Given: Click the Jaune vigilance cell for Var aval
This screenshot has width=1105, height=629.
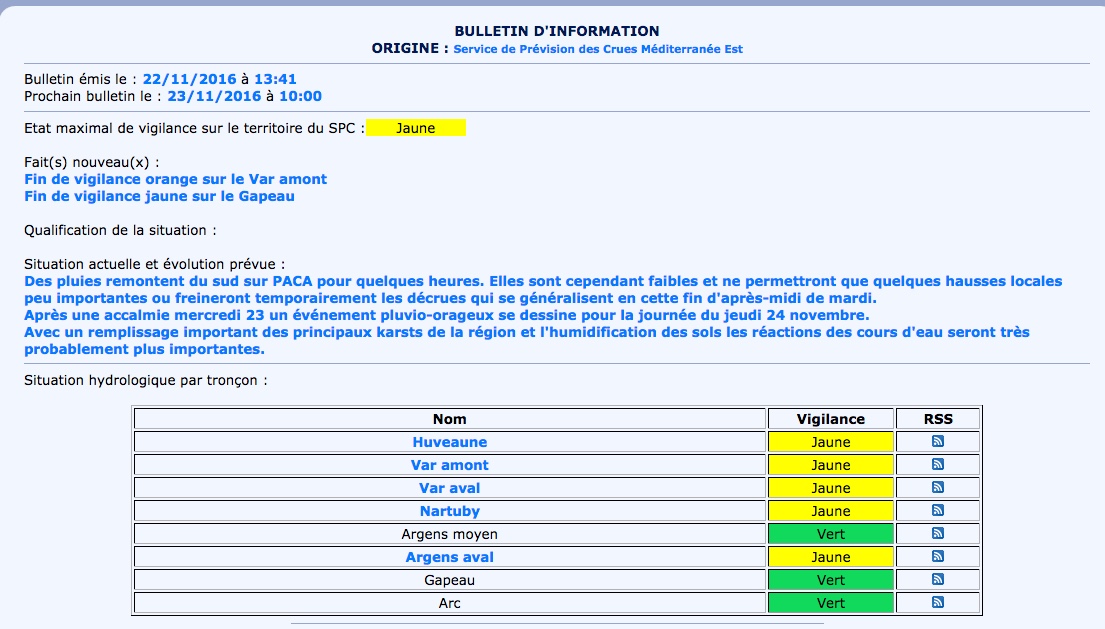Looking at the screenshot, I should click(831, 488).
